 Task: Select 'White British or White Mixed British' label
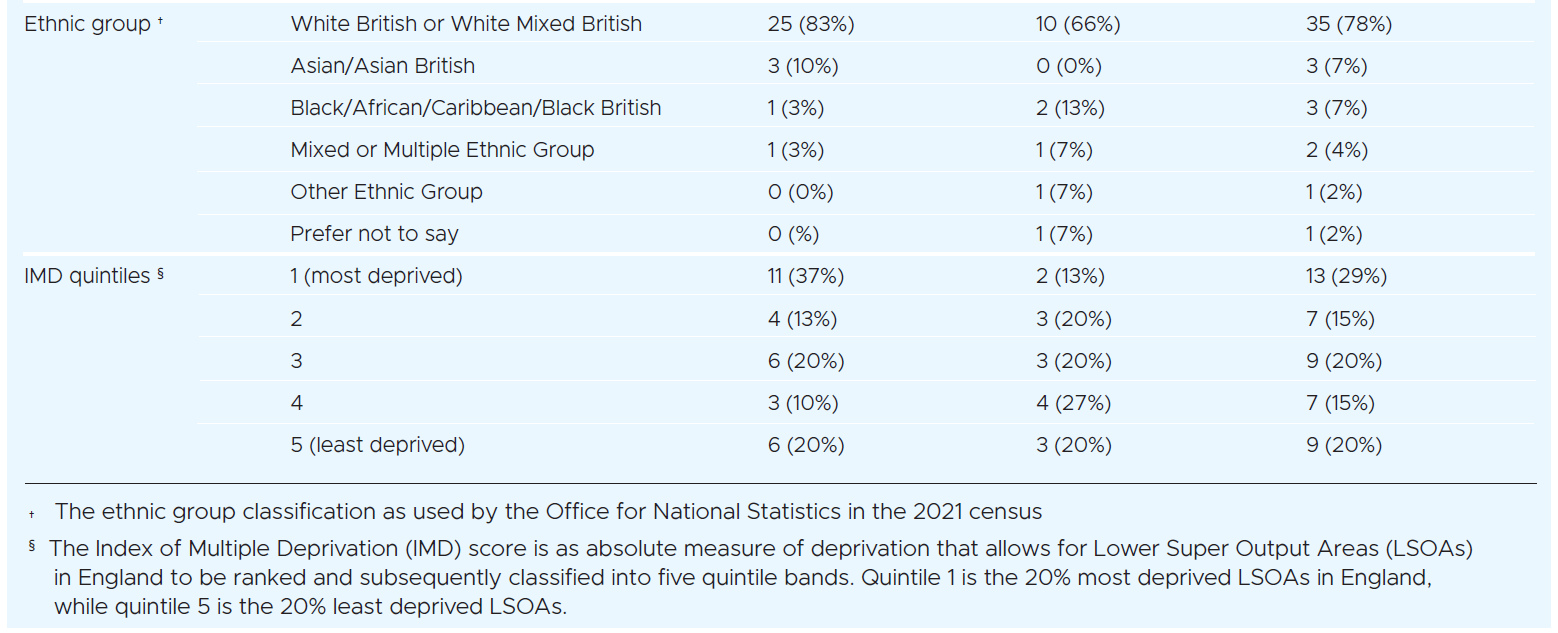(466, 24)
